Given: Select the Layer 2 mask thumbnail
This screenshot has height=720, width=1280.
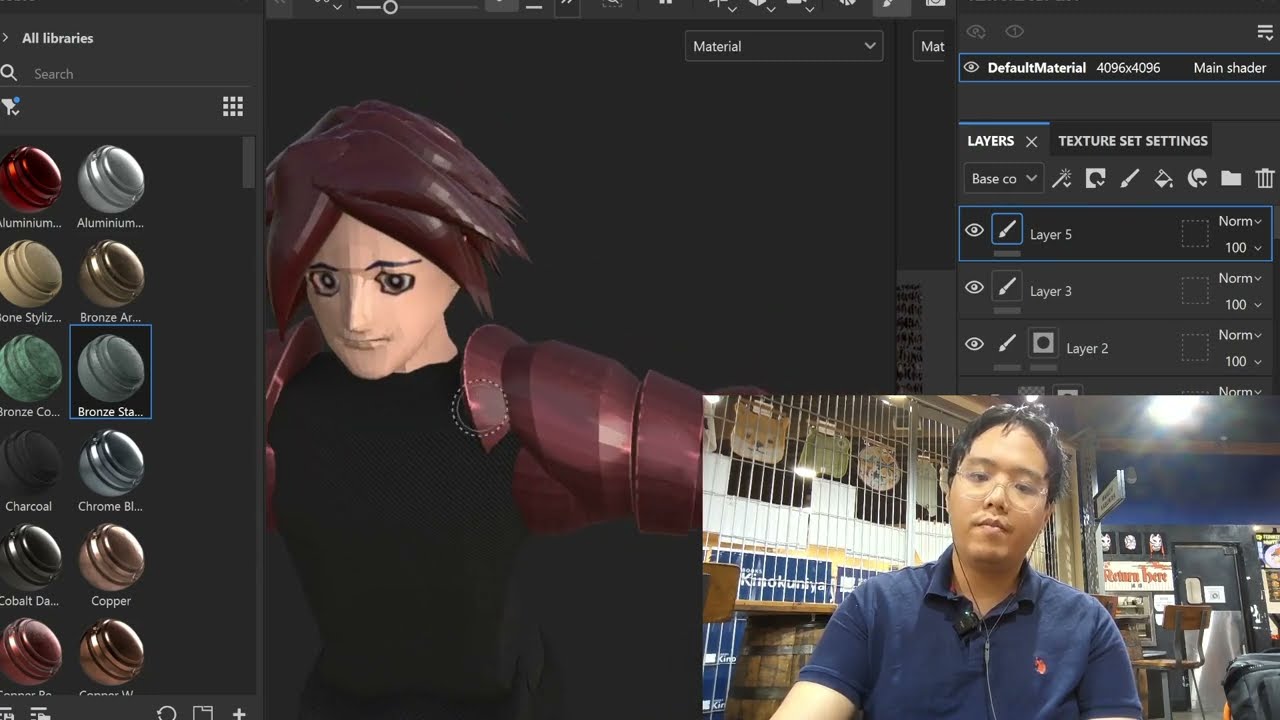Looking at the screenshot, I should point(1043,344).
